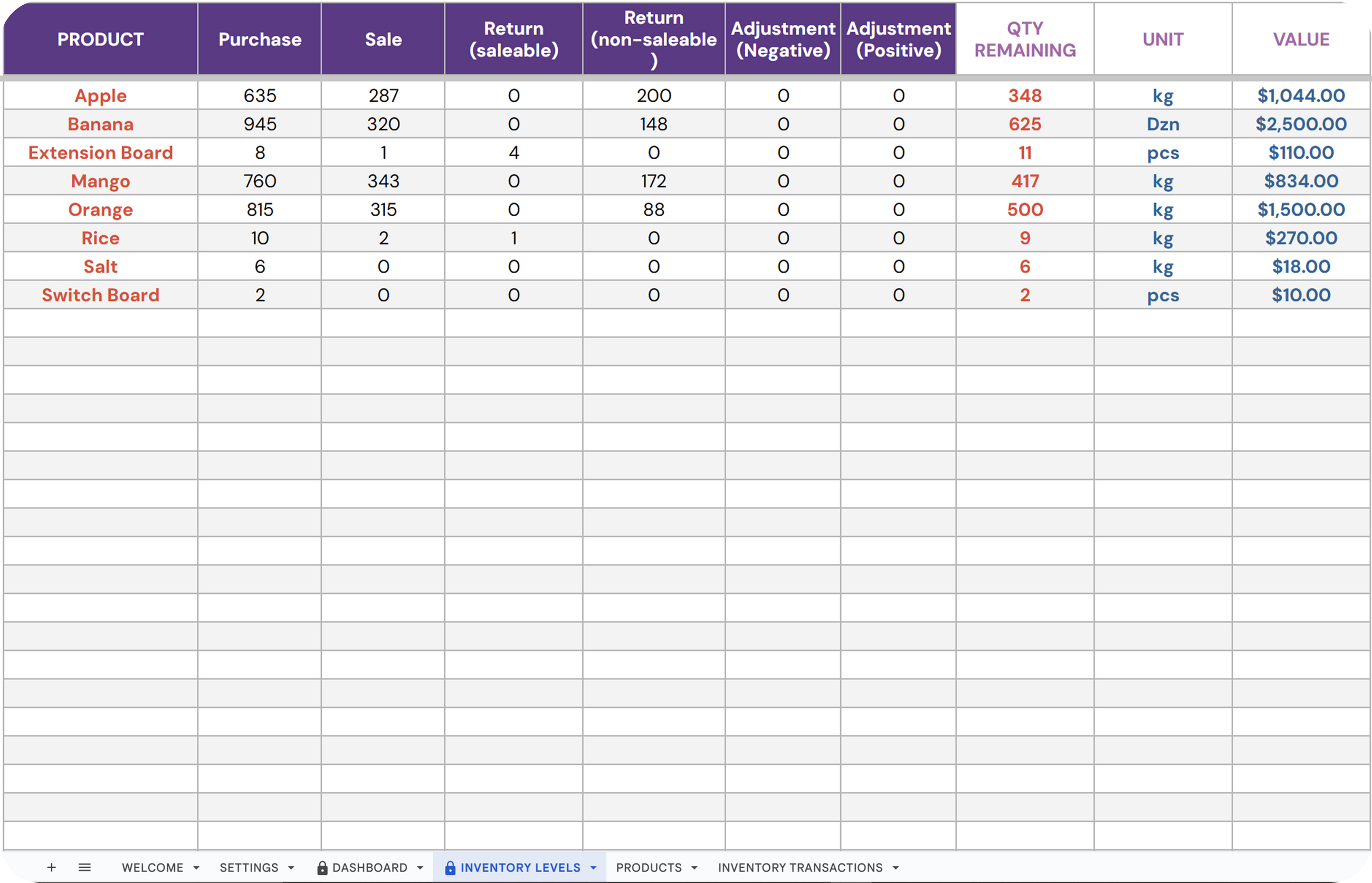1372x883 pixels.
Task: Select the QTY REMAINING header cell
Action: [x=1024, y=39]
